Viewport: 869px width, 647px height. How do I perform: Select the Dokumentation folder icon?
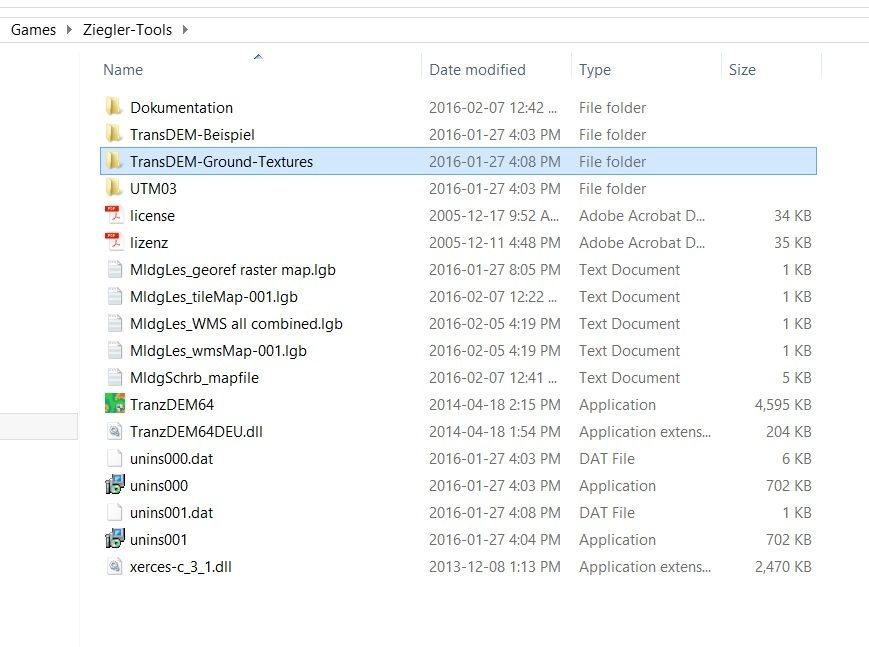[114, 108]
